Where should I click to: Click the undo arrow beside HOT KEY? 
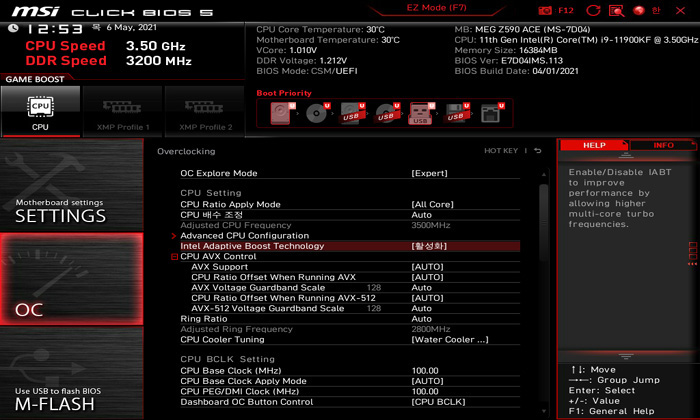click(x=537, y=151)
